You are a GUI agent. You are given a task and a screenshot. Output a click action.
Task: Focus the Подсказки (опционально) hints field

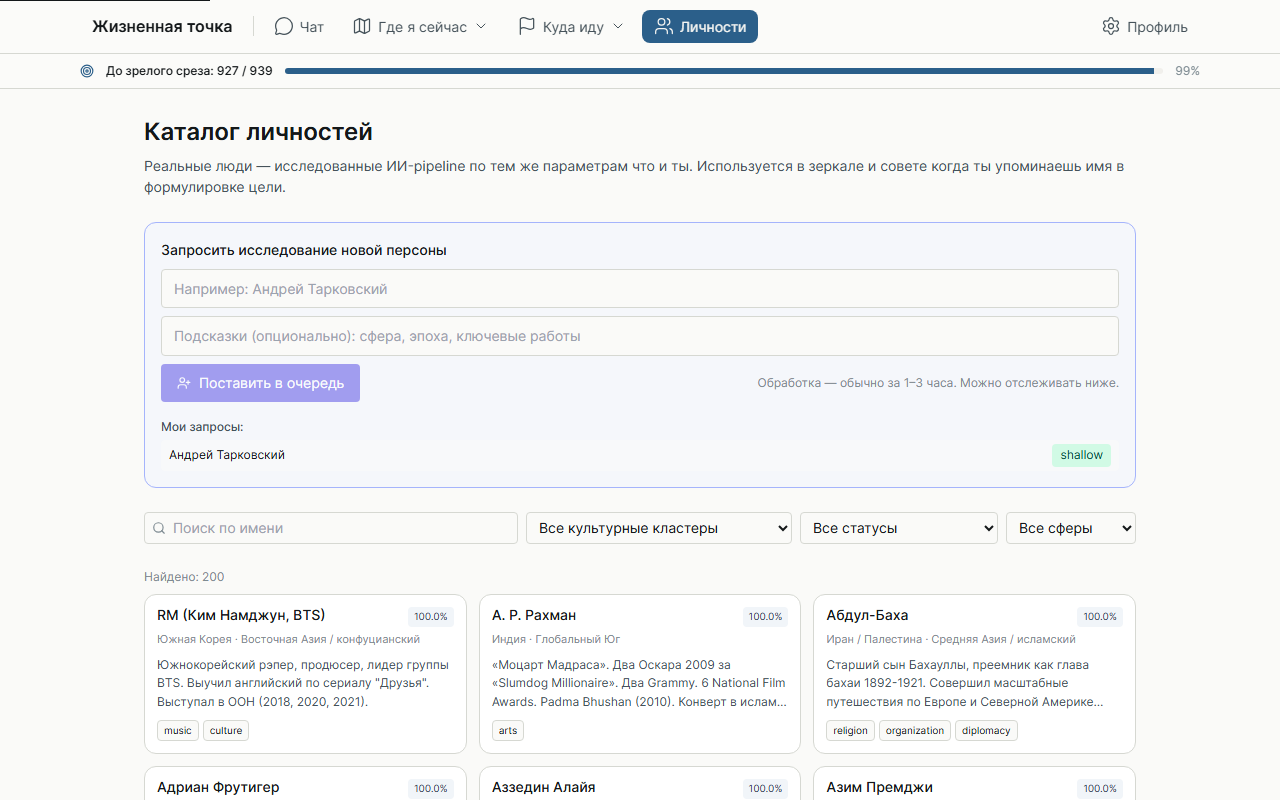(640, 336)
